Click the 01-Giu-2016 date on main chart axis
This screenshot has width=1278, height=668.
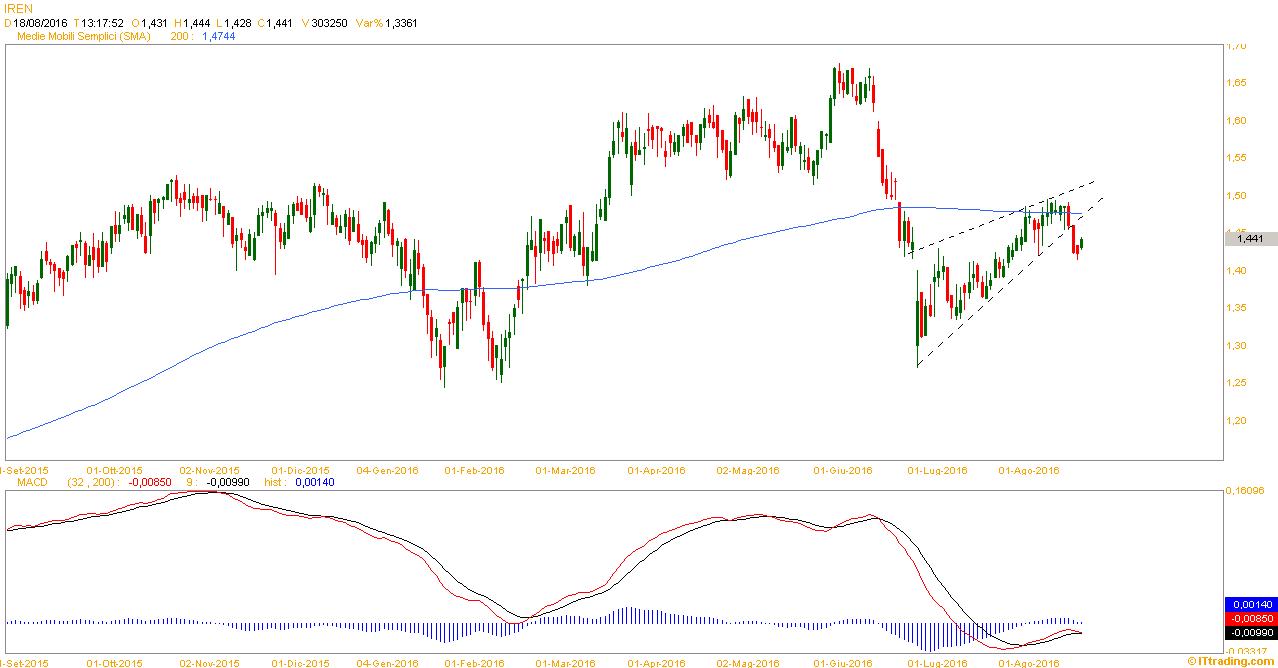point(842,470)
